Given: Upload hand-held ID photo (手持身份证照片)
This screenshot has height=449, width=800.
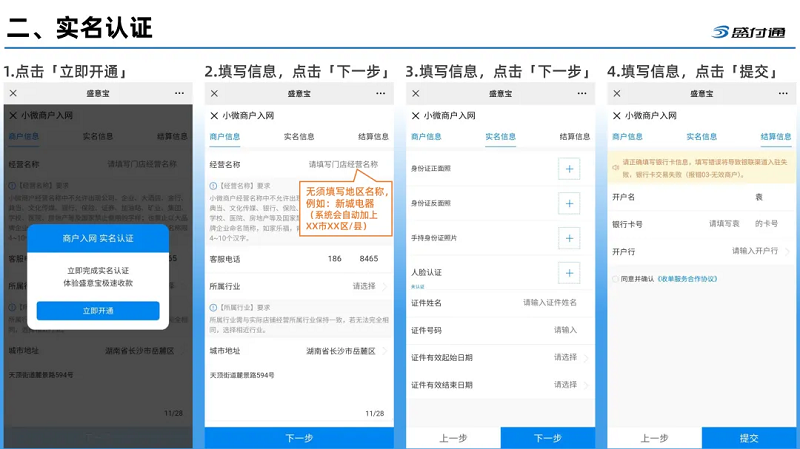Looking at the screenshot, I should [569, 238].
